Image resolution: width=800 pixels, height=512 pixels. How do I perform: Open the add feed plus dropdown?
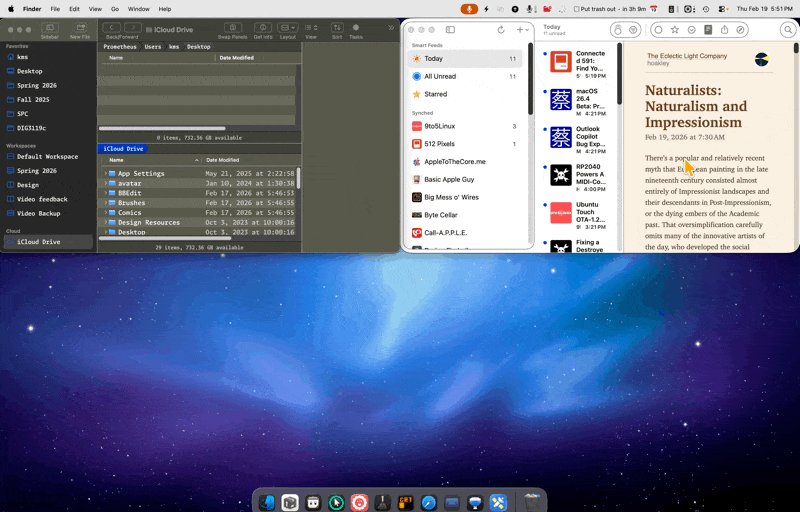tap(522, 30)
